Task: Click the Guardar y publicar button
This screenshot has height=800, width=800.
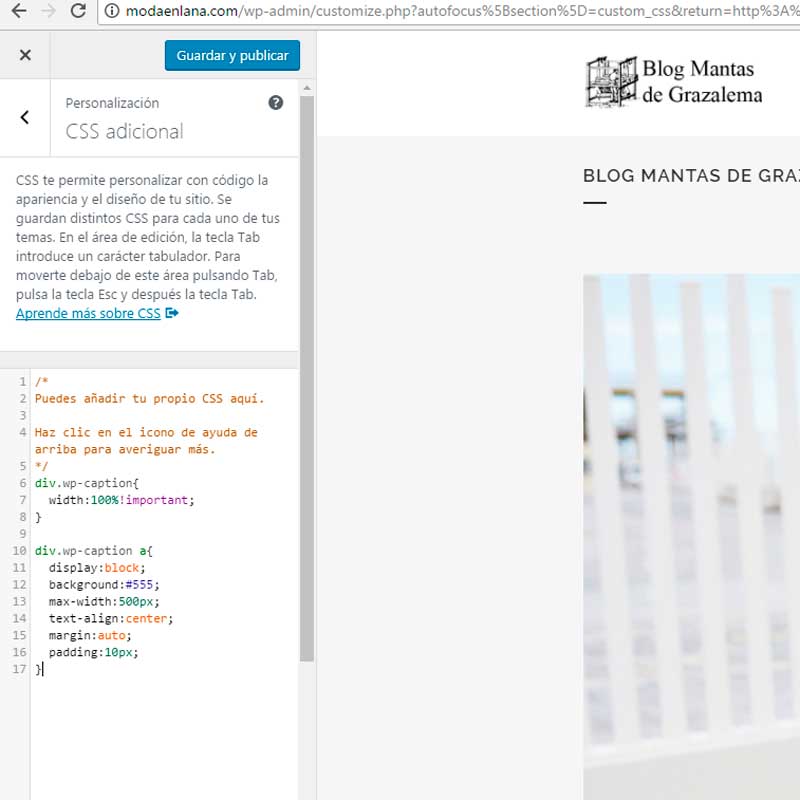Action: point(232,55)
